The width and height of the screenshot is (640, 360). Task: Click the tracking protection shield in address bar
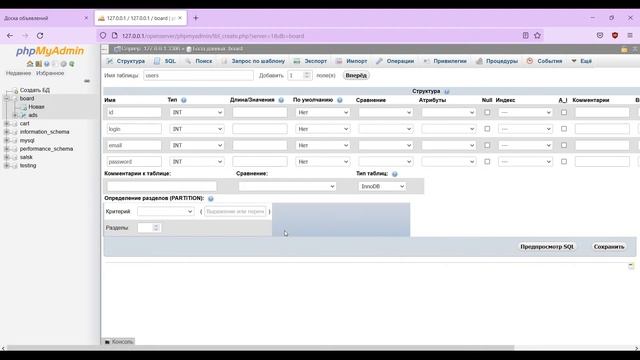[103, 36]
